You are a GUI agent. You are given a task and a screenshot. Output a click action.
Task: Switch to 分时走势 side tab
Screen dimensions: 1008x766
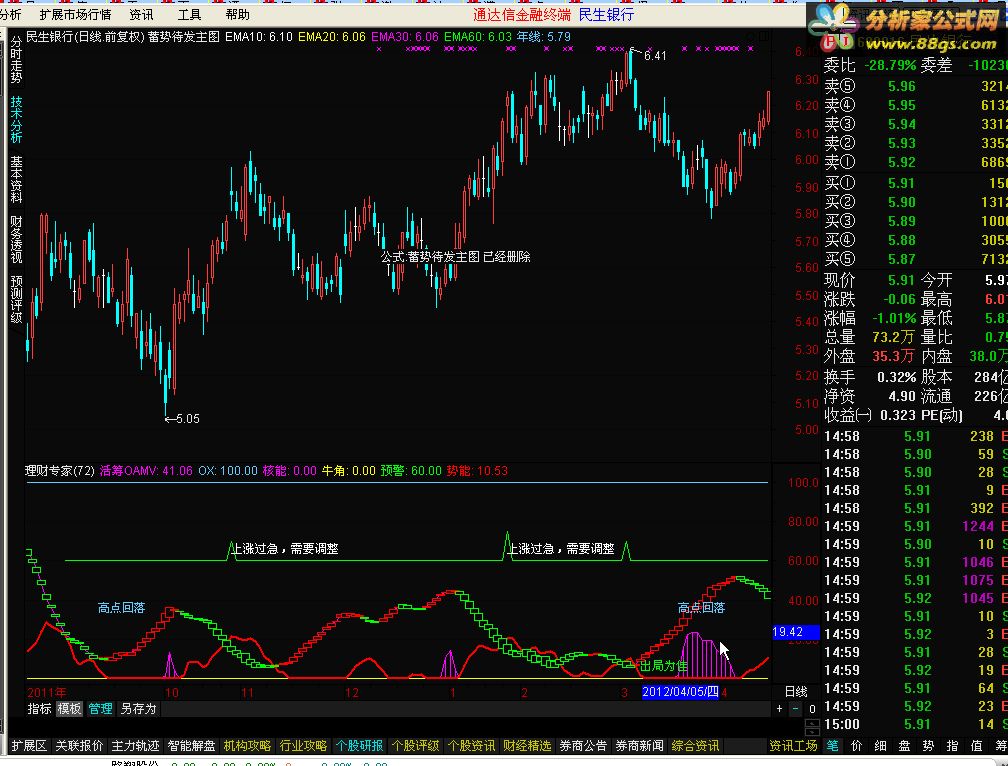[16, 60]
